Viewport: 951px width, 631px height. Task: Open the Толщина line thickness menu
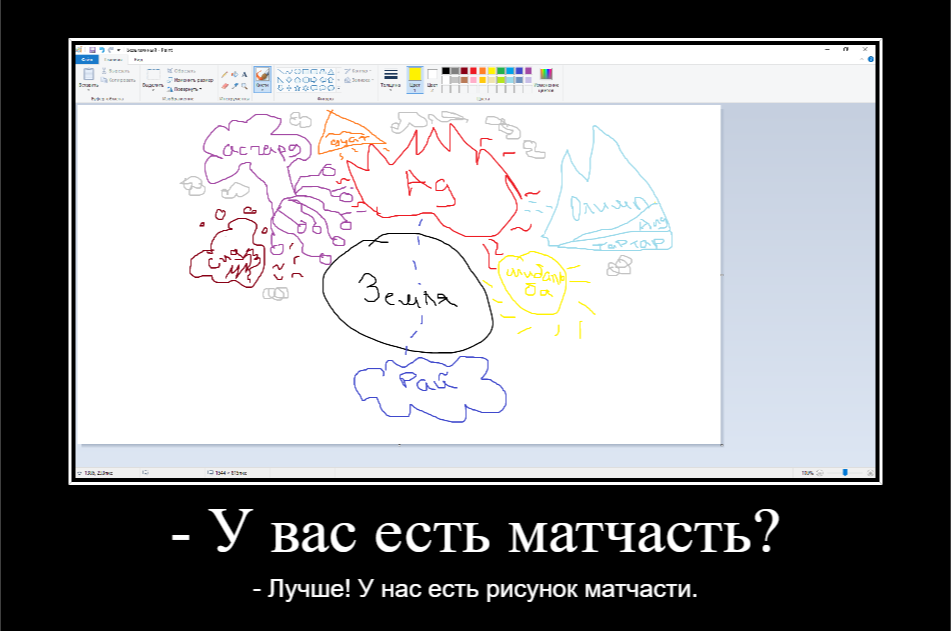tap(391, 79)
